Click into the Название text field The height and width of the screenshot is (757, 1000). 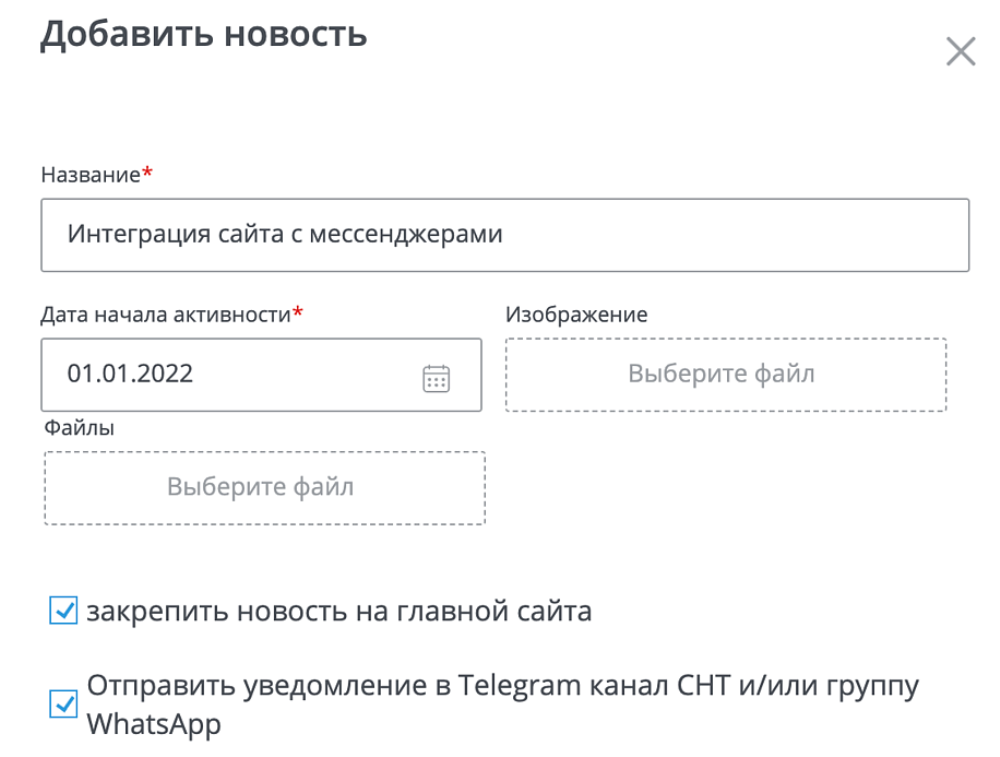(505, 235)
